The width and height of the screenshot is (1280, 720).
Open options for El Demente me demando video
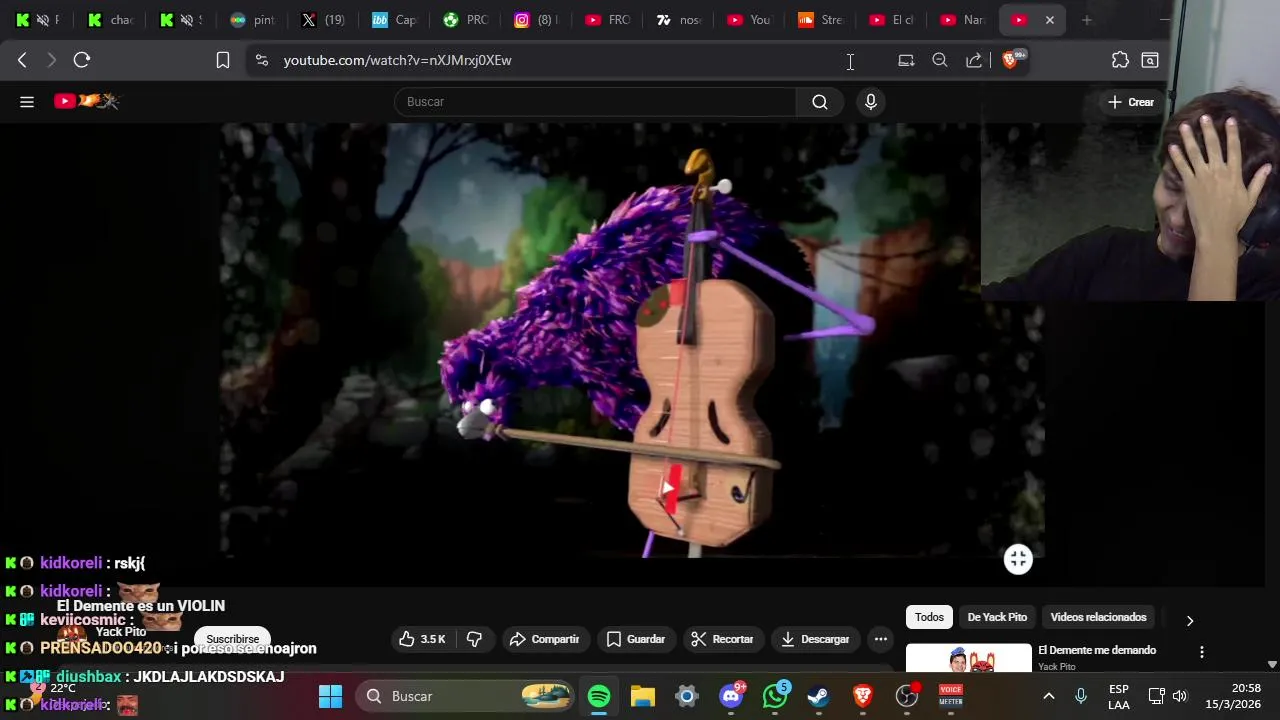tap(1202, 652)
